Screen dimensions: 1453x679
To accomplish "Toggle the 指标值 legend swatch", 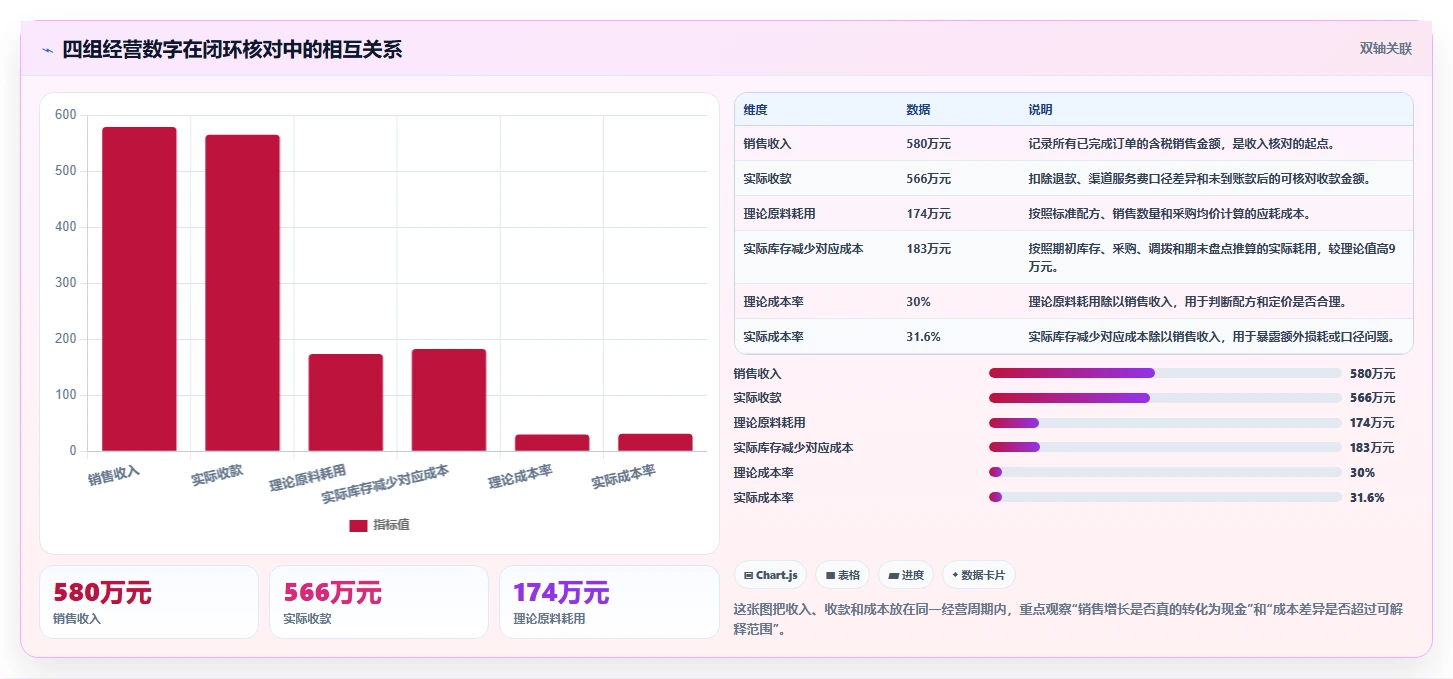I will (358, 525).
